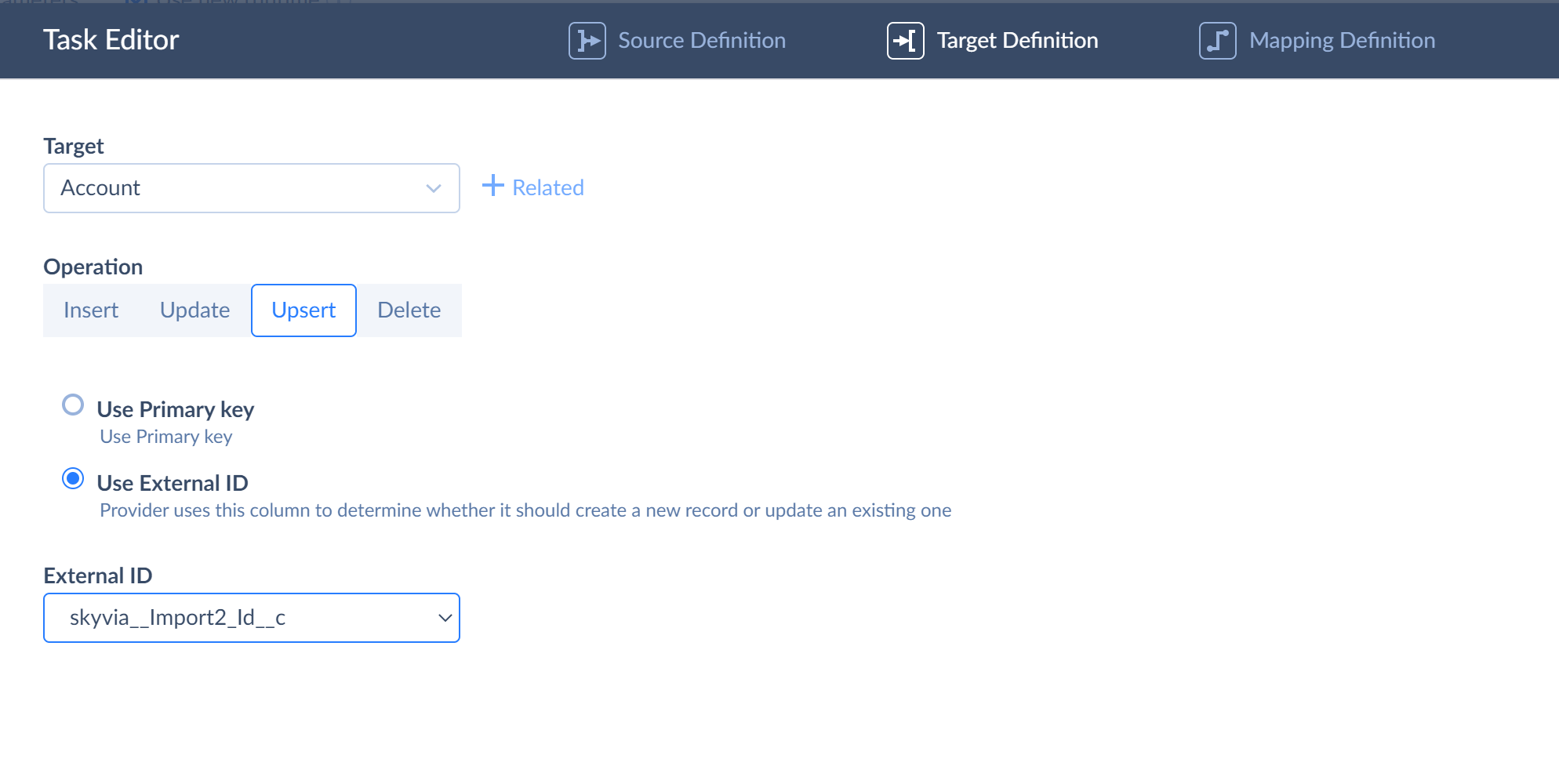Click the Source Definition flag icon
The width and height of the screenshot is (1559, 784).
[x=587, y=40]
